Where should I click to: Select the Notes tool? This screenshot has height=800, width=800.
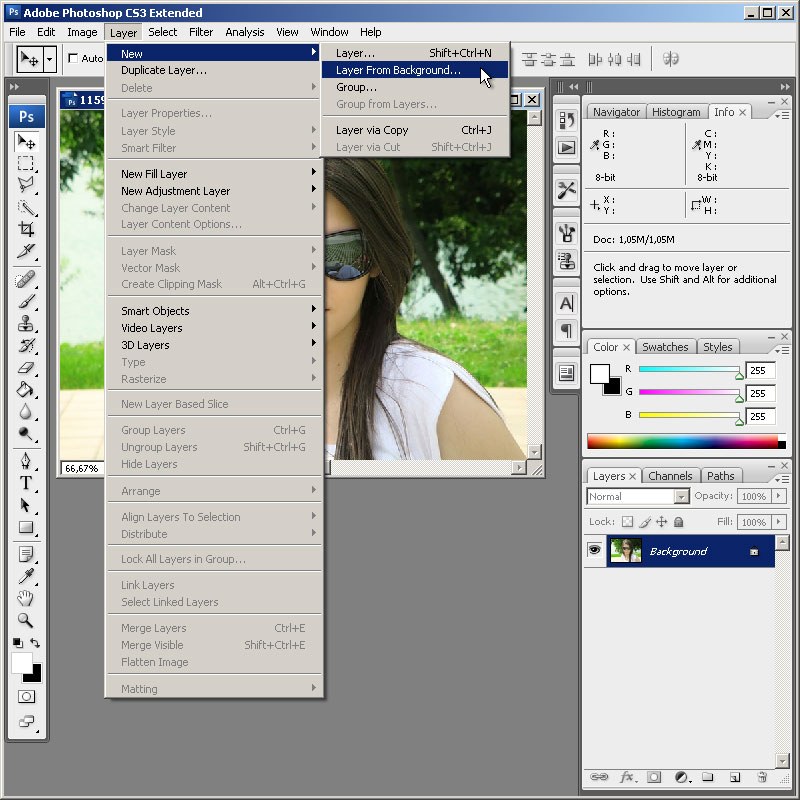26,554
